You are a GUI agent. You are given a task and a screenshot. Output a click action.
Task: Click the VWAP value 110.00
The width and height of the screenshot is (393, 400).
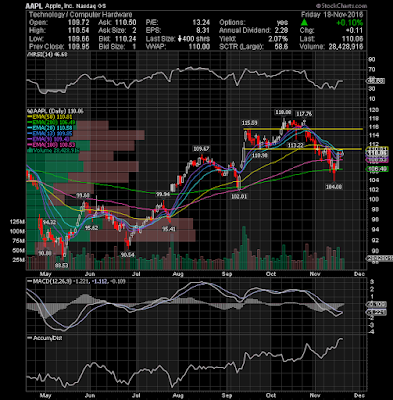click(x=199, y=47)
